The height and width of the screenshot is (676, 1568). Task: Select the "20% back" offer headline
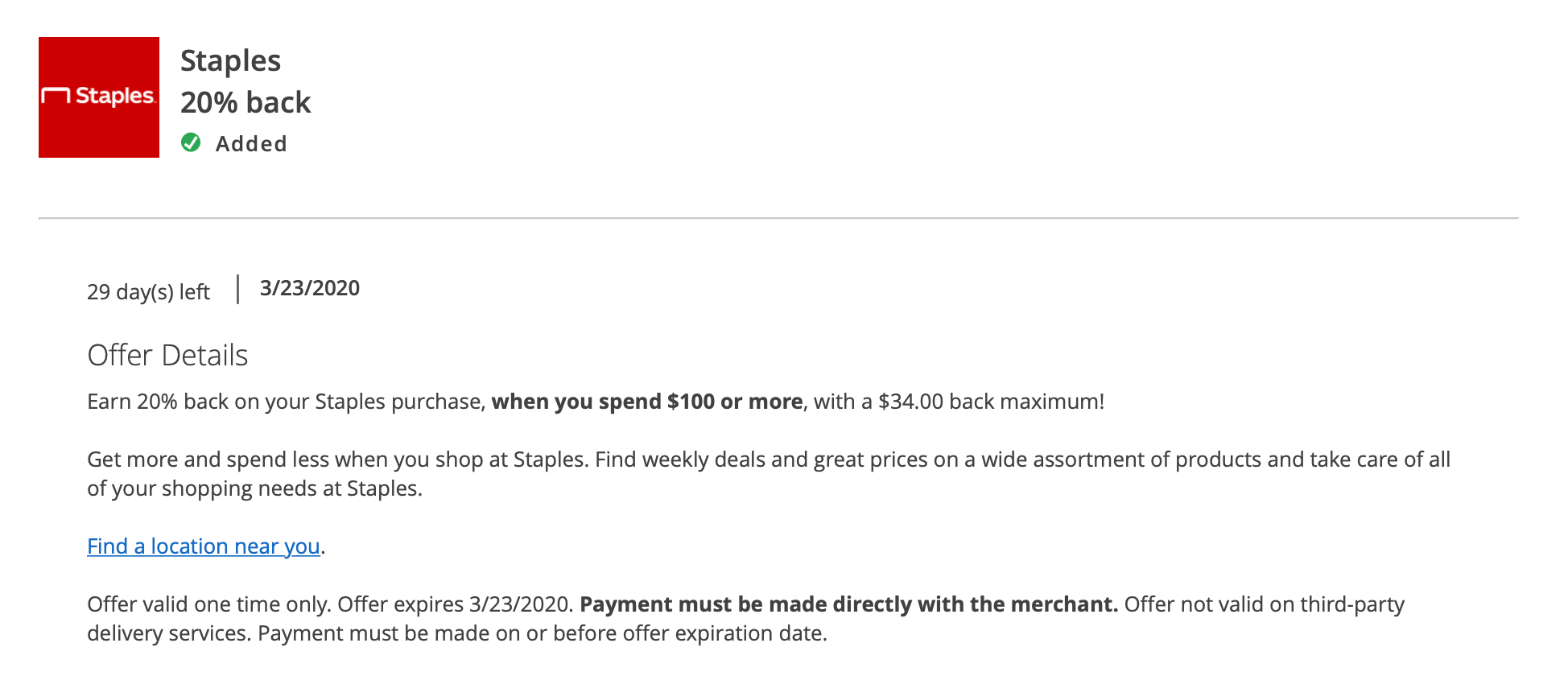246,103
